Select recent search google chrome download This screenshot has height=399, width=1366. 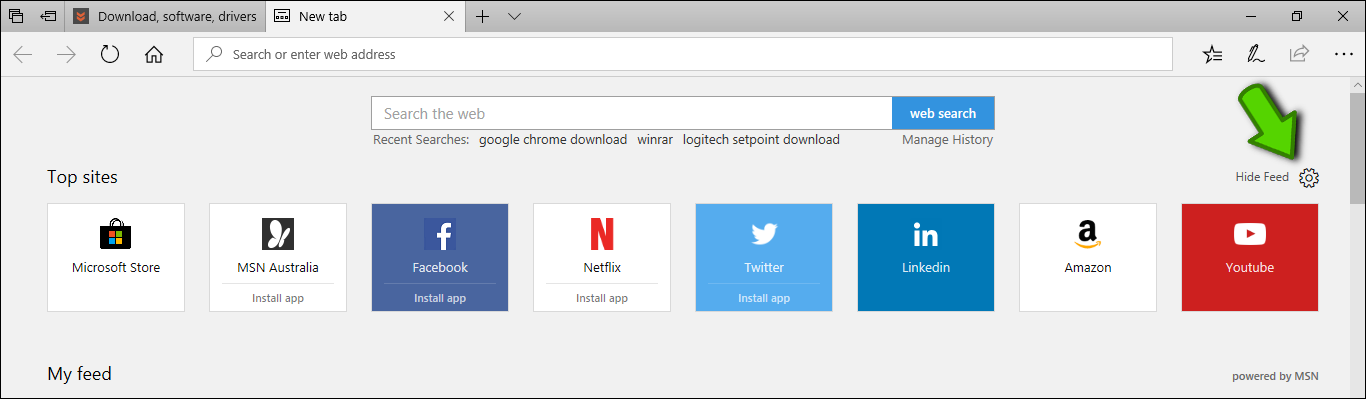click(553, 139)
